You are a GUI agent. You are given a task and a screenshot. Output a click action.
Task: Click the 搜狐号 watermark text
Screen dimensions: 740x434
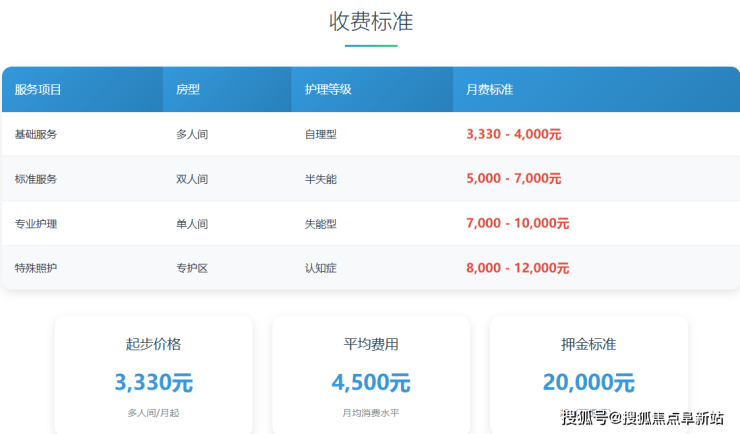point(584,418)
